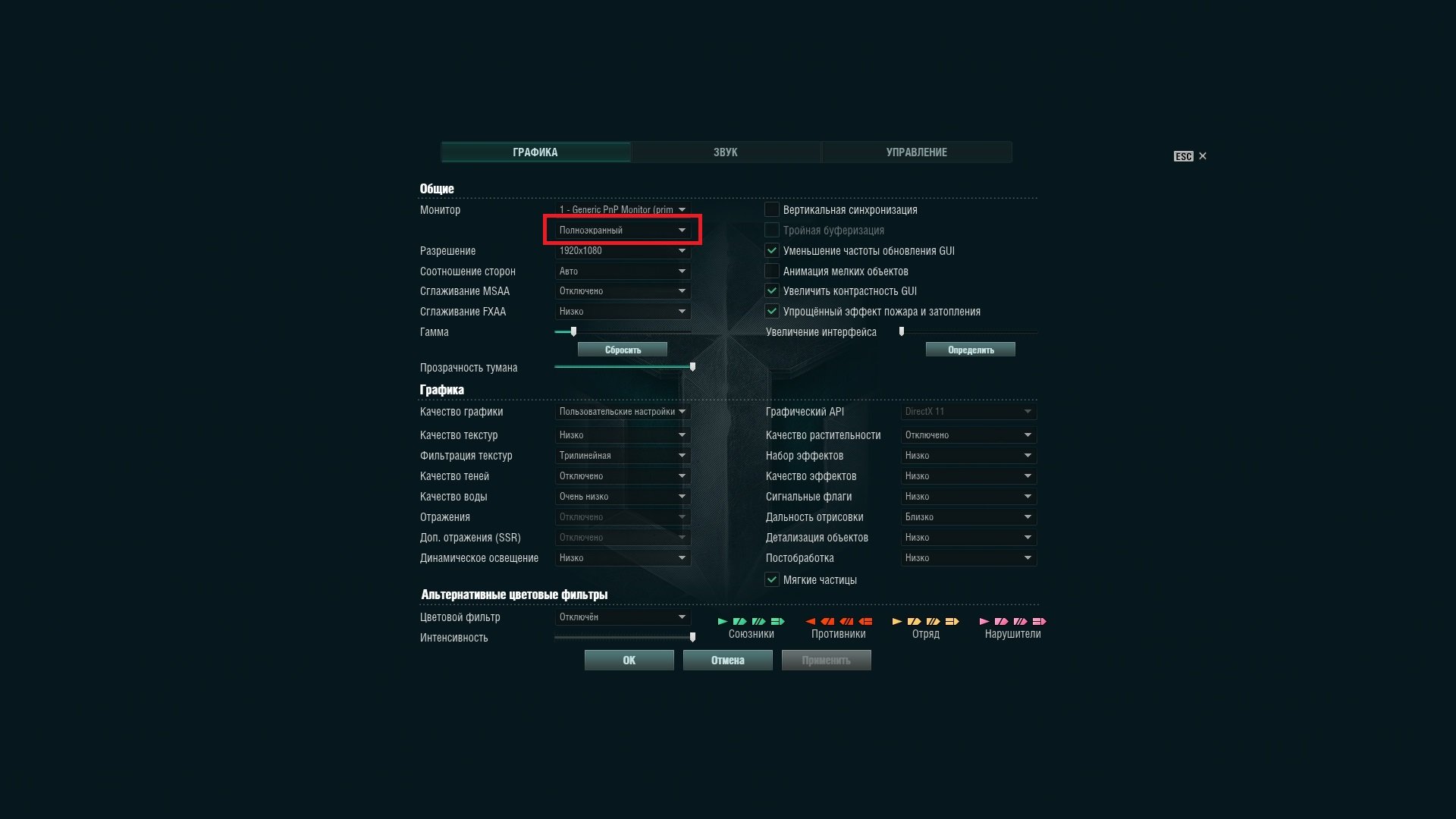Click the pink Нарушители ship icons
1456x819 pixels.
tap(1012, 621)
